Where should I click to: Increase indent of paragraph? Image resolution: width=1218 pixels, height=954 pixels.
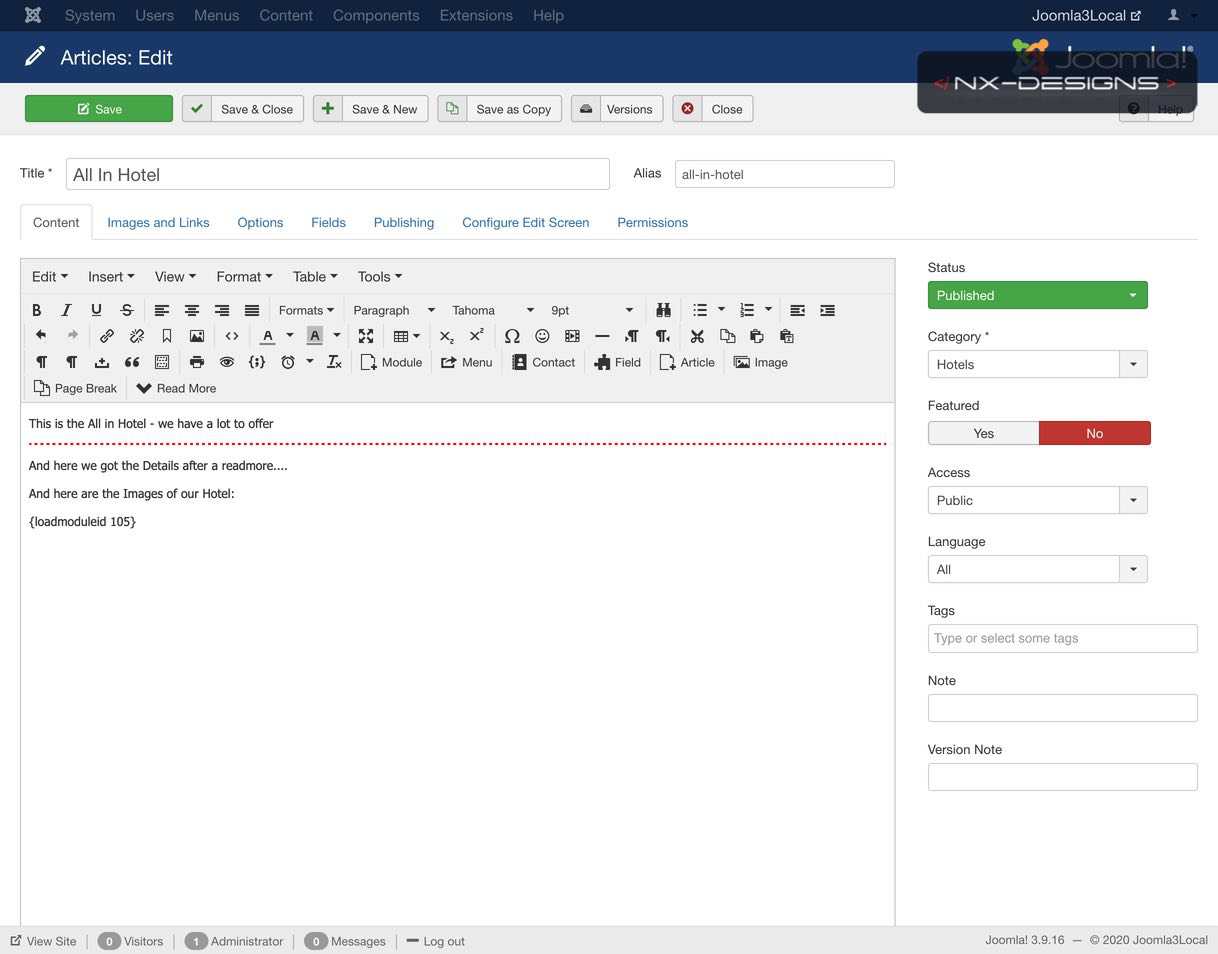(827, 310)
